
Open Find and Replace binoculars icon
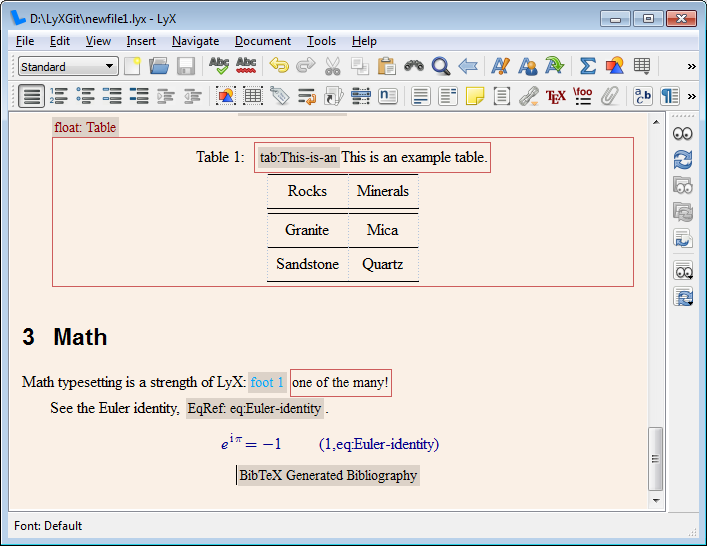[x=413, y=66]
